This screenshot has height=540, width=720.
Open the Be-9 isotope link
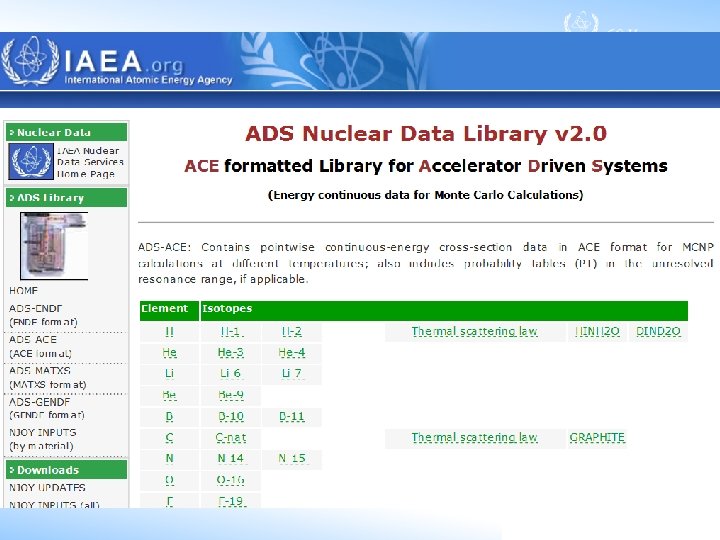click(231, 395)
